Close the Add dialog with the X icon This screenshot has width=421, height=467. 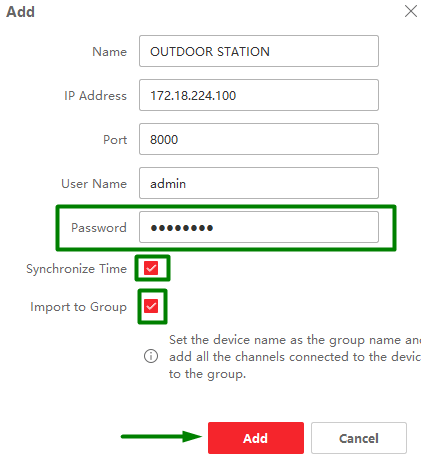pyautogui.click(x=411, y=11)
